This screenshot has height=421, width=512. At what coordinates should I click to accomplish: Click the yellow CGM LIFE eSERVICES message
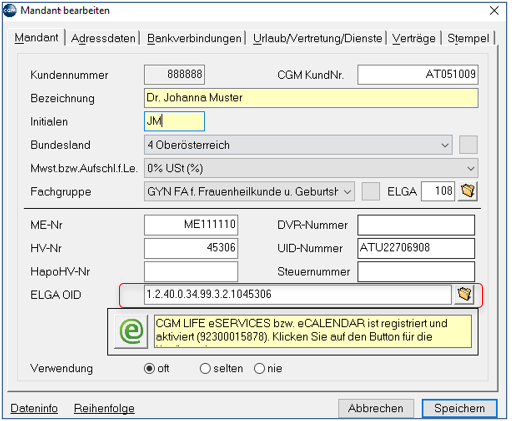pos(313,331)
